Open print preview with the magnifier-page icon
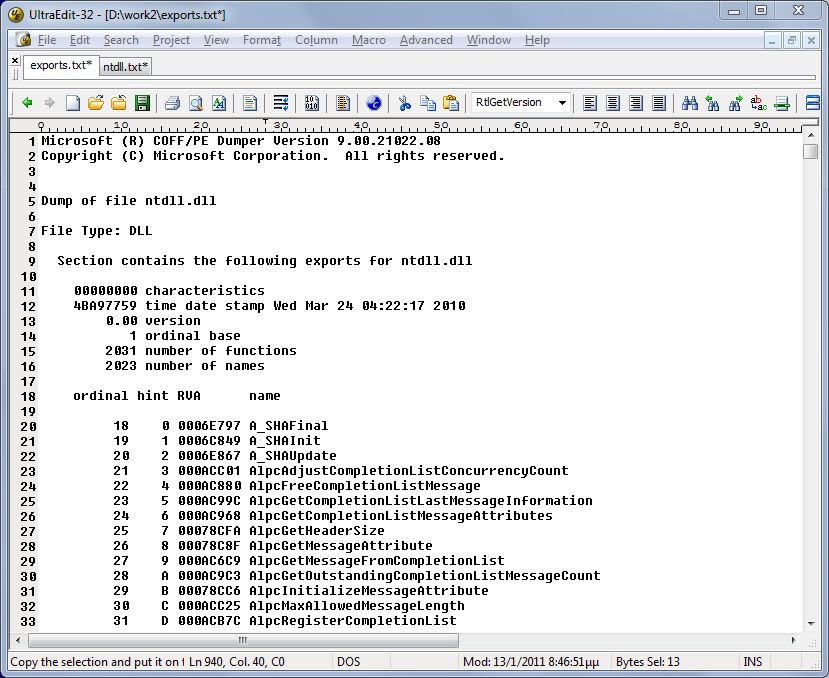 [196, 103]
